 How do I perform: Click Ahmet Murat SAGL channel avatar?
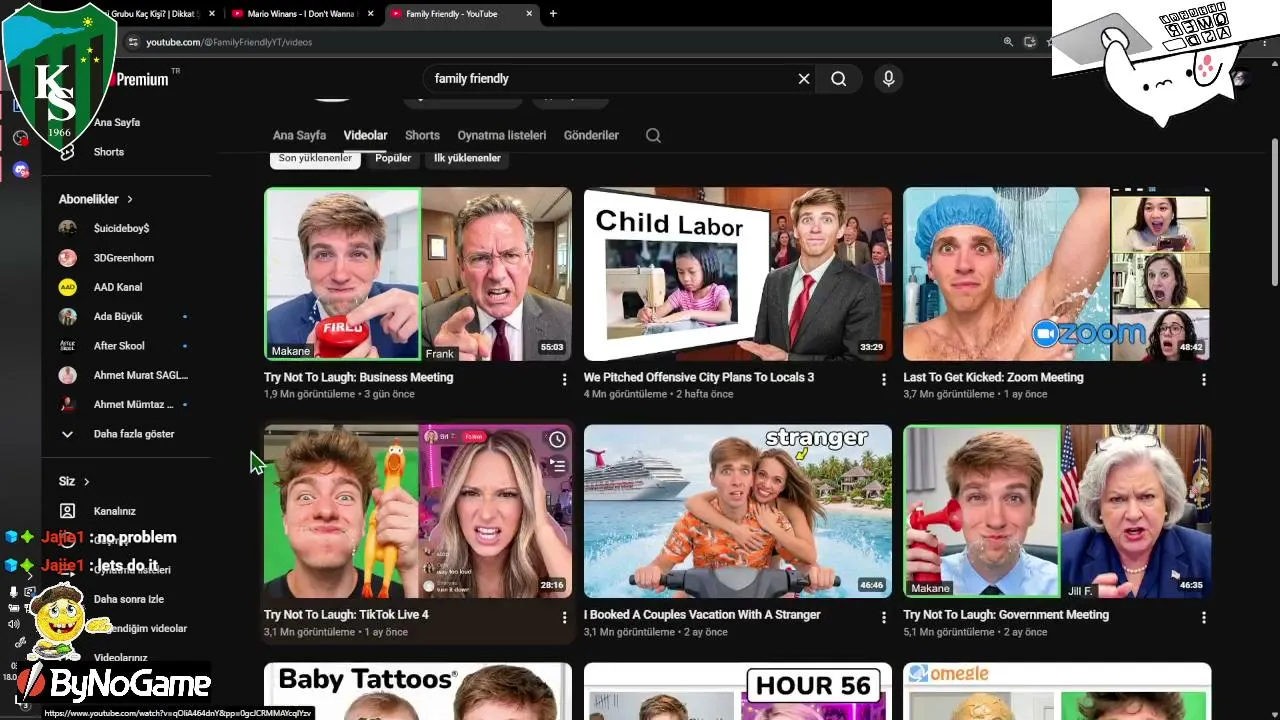(67, 376)
